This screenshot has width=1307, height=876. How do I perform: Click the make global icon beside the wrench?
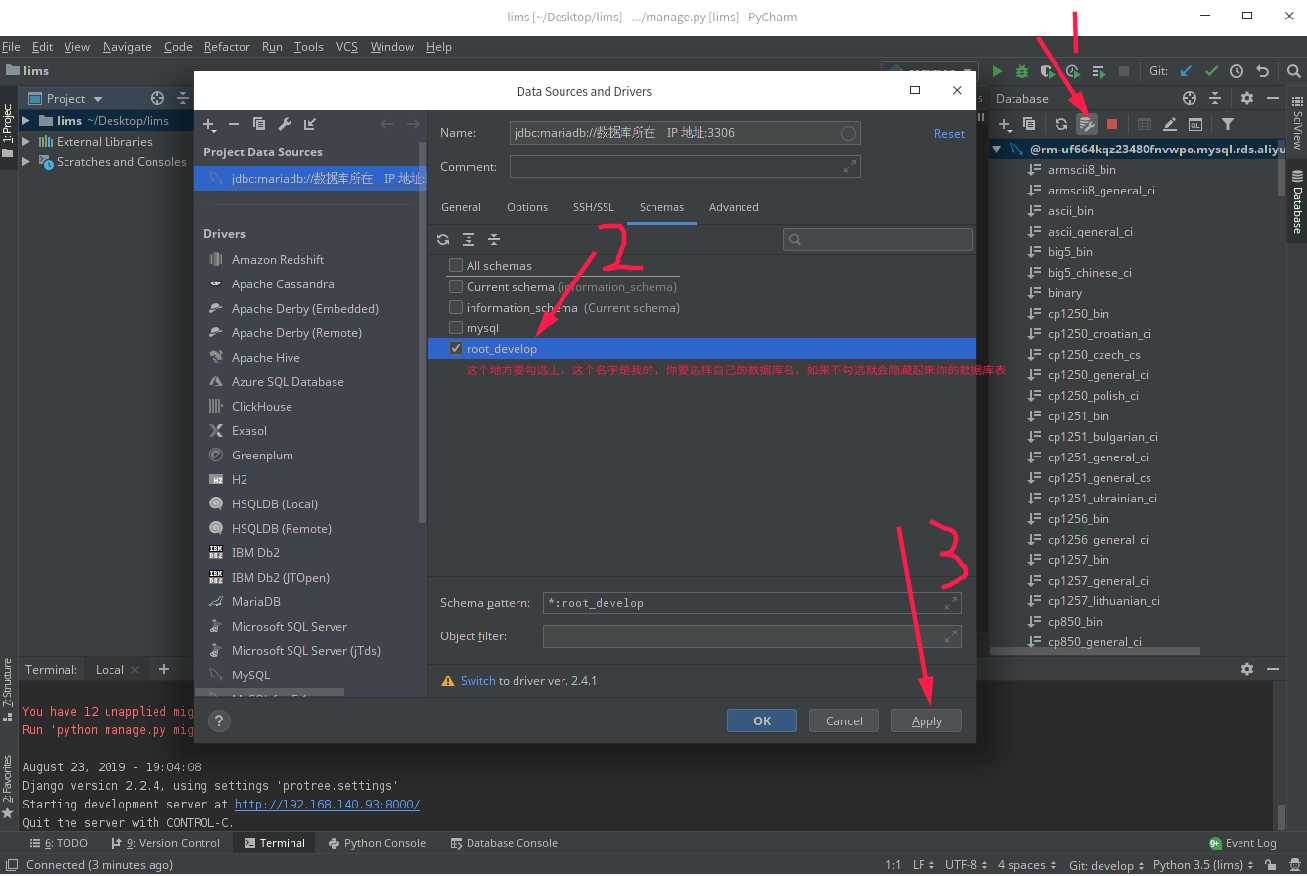[310, 124]
